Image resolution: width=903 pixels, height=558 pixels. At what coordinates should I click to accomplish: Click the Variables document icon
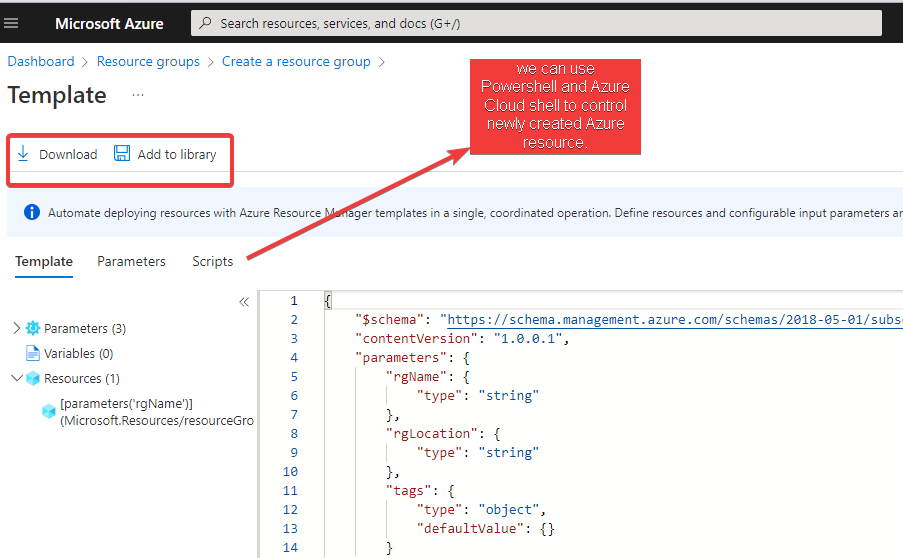pyautogui.click(x=33, y=353)
